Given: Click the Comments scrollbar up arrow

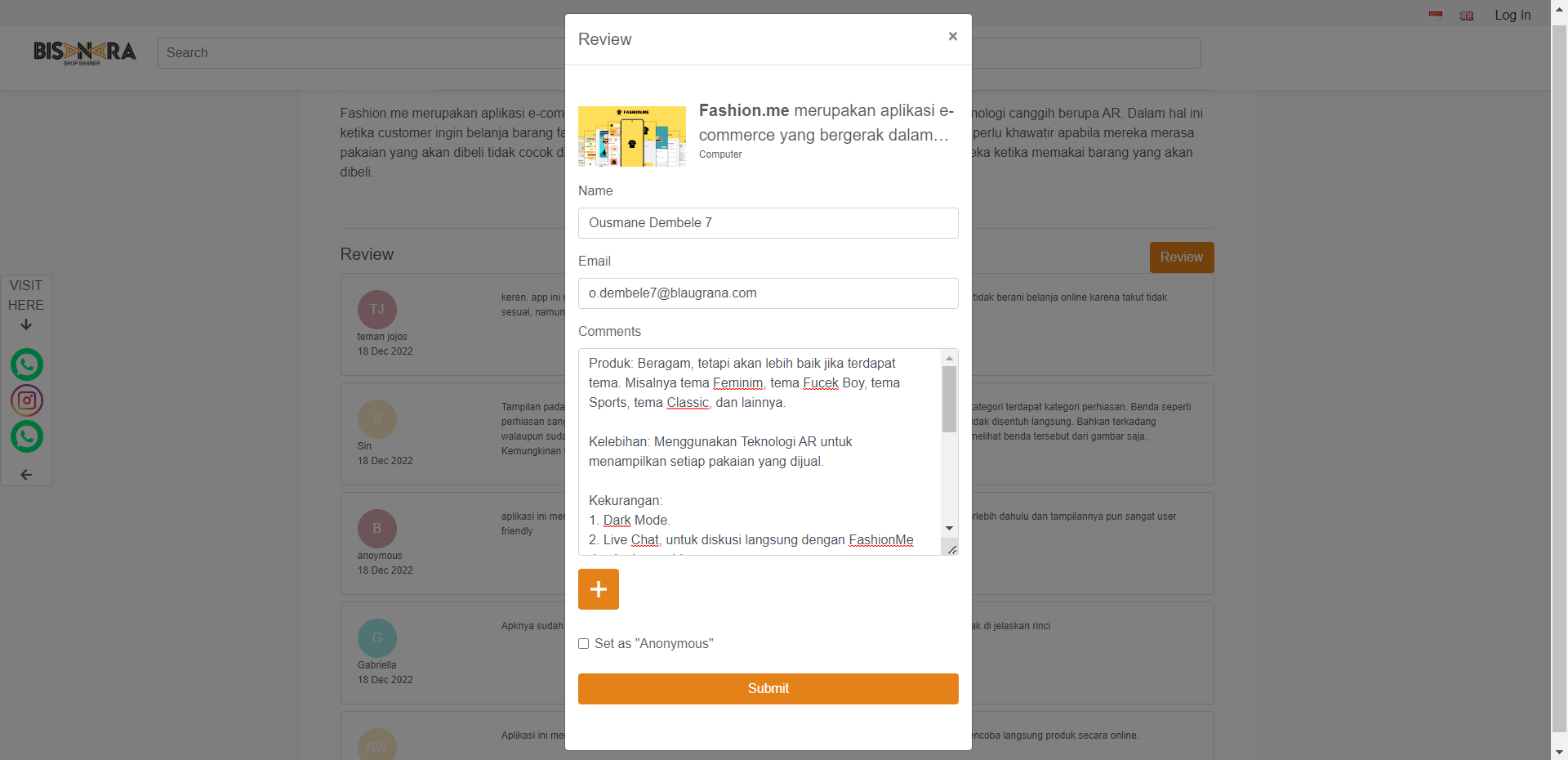Looking at the screenshot, I should pyautogui.click(x=949, y=358).
